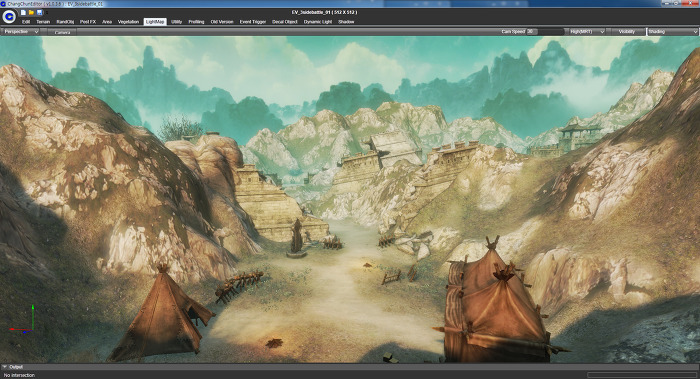
Task: Switch to the Post FX tab
Action: coord(88,21)
